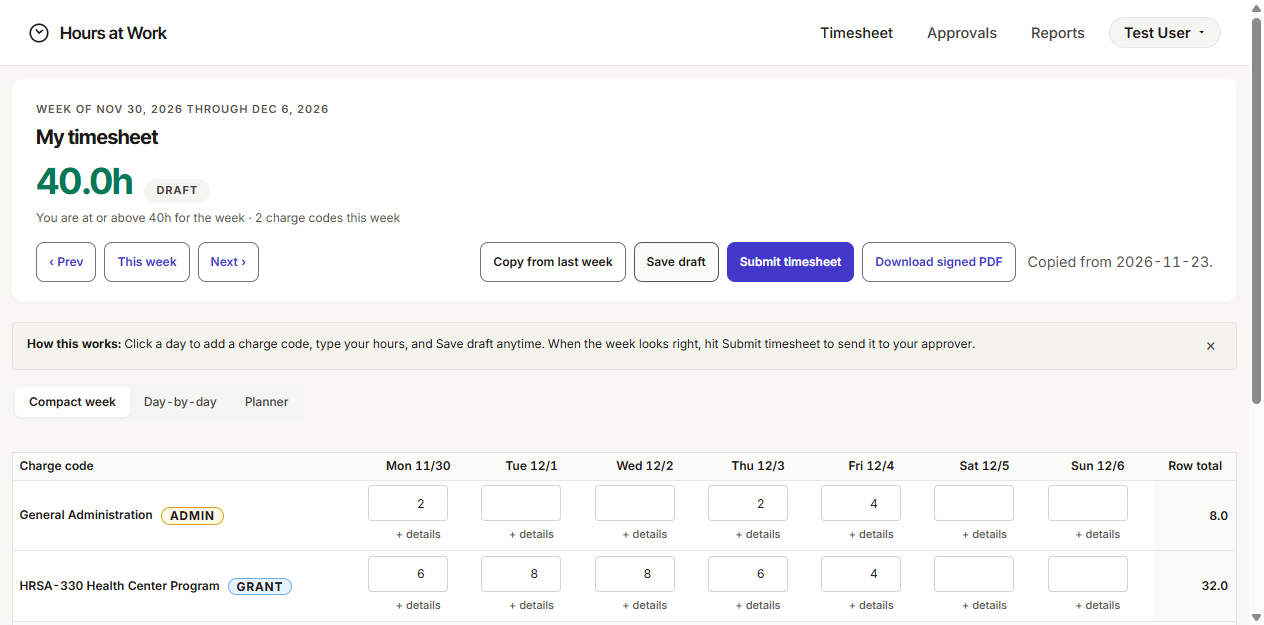Select the Compact week tab
This screenshot has width=1264, height=625.
[72, 402]
